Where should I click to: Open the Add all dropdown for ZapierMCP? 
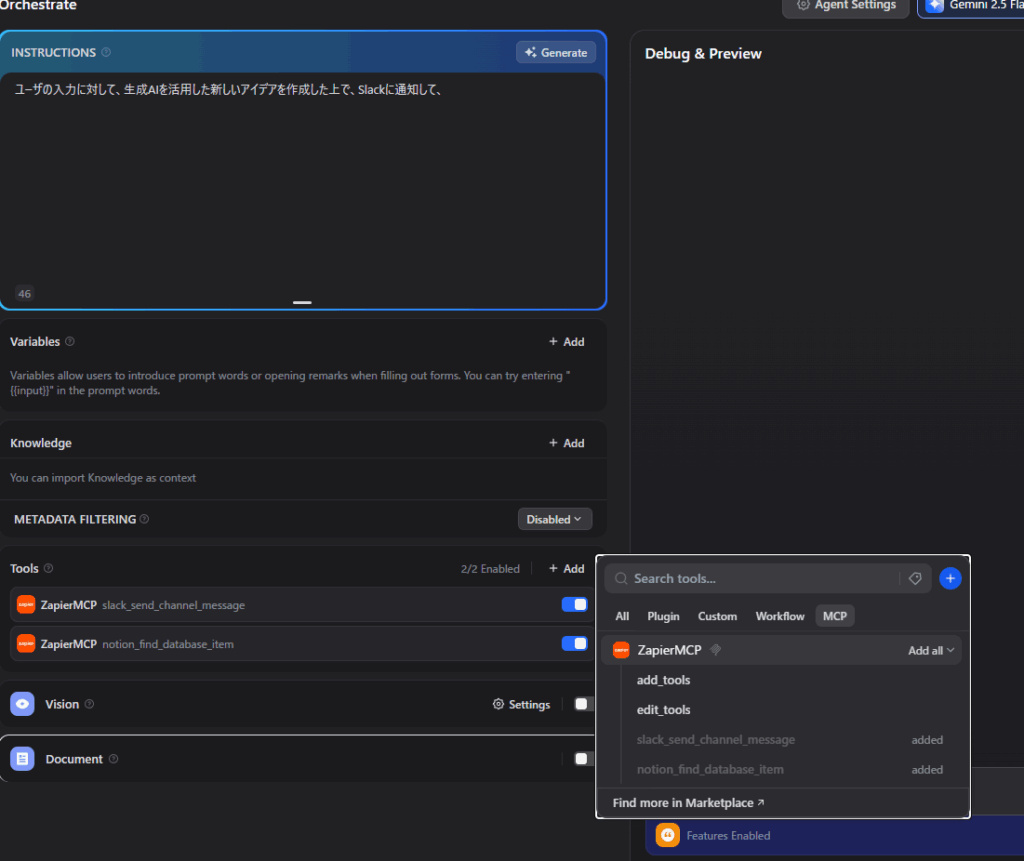[x=931, y=651]
